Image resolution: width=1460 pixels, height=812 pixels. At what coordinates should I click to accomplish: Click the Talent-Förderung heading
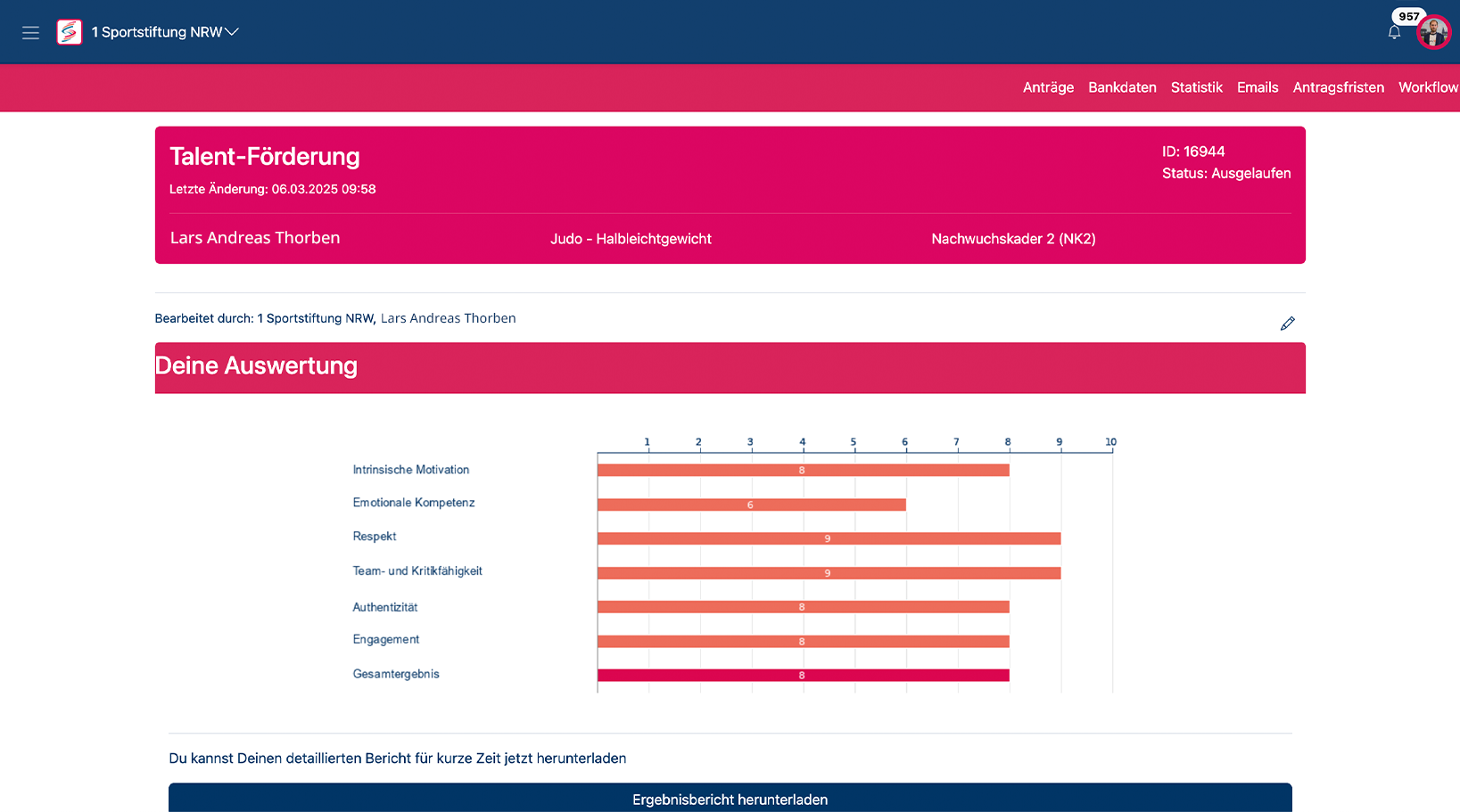265,157
